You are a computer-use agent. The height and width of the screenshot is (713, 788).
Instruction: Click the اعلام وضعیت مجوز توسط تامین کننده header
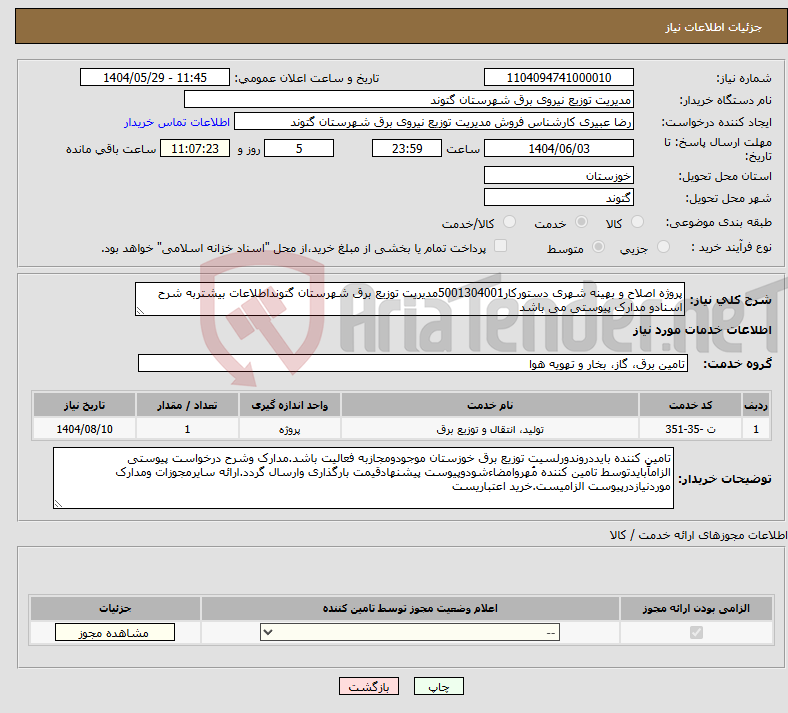[x=410, y=608]
